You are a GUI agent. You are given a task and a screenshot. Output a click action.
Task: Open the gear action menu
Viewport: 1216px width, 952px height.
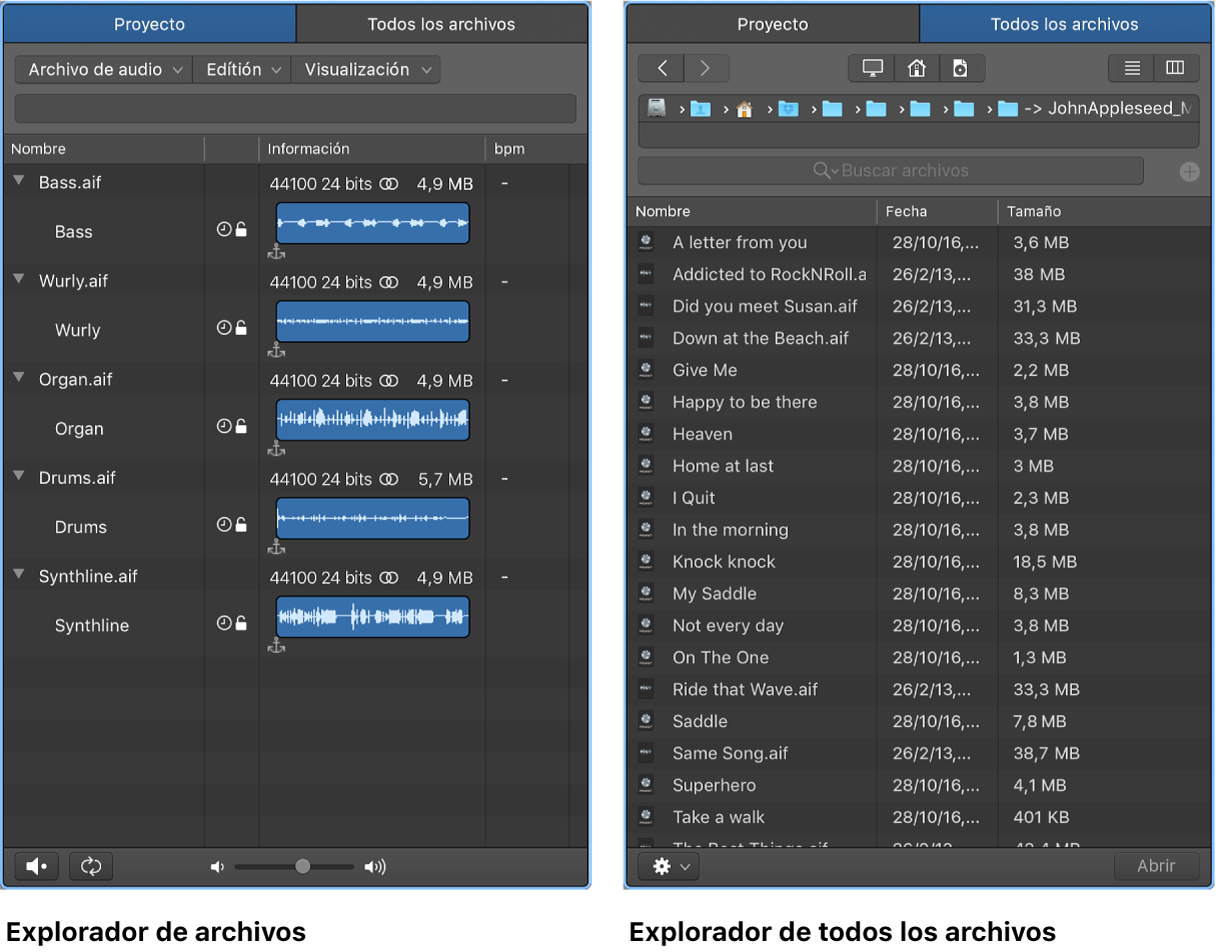[668, 866]
